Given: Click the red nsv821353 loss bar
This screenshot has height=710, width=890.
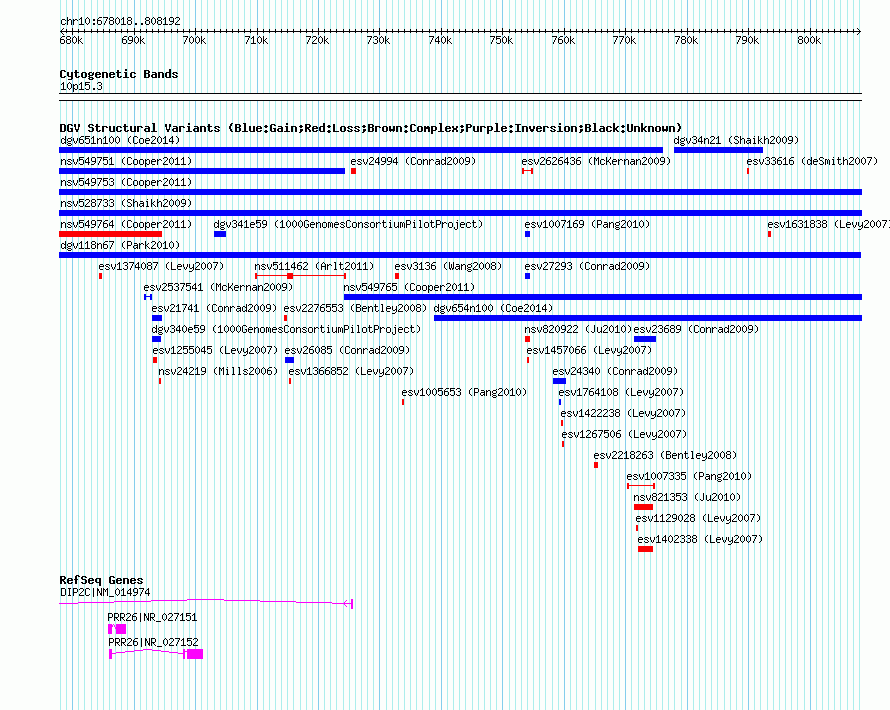Looking at the screenshot, I should click(643, 507).
